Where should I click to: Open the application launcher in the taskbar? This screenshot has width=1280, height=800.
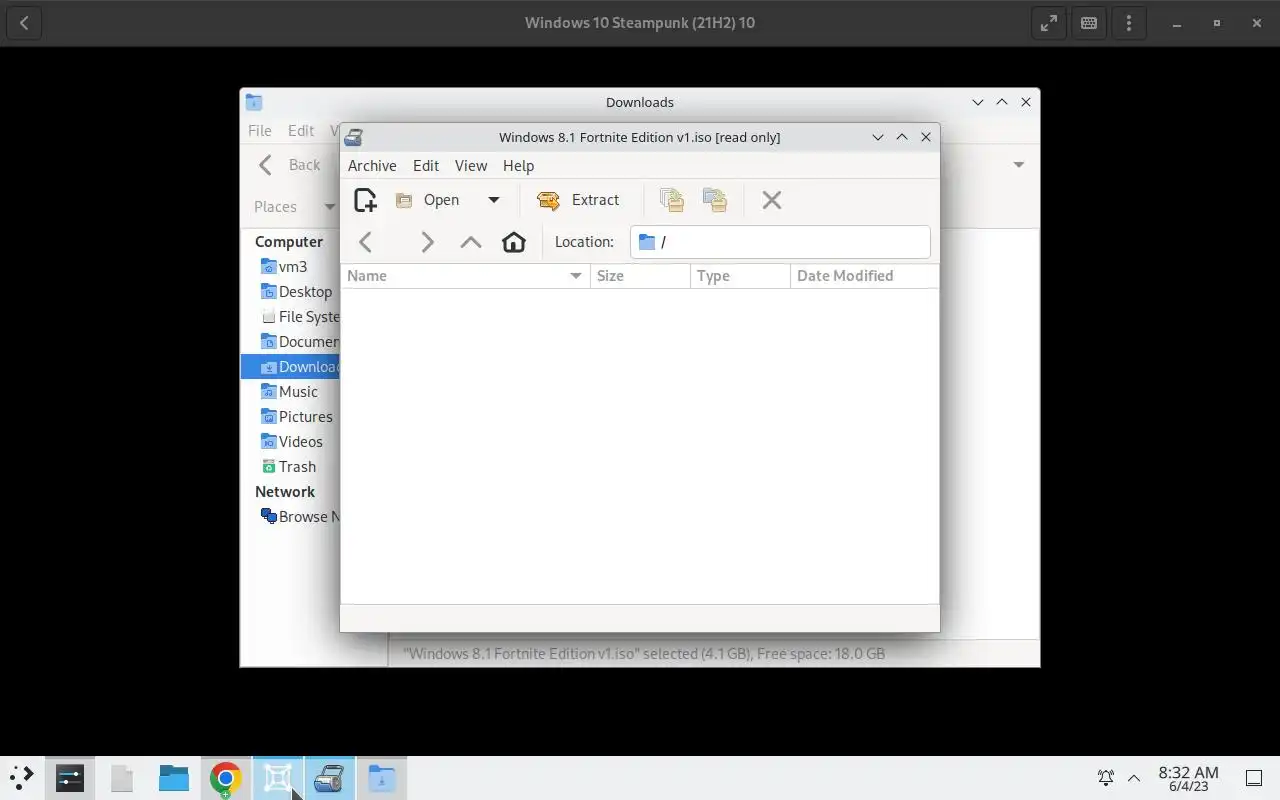21,778
